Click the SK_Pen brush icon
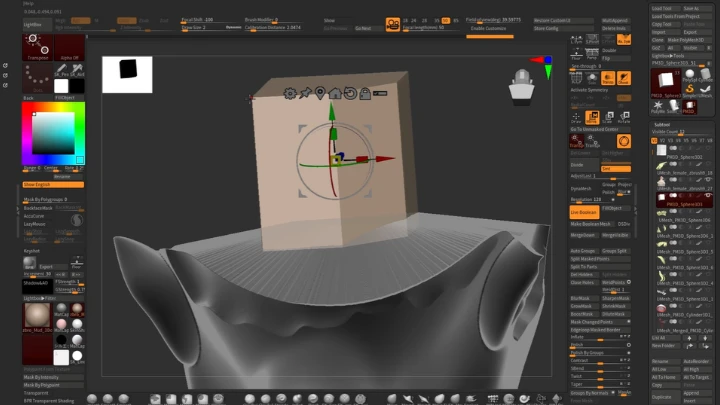Viewport: 720px width, 405px height. click(61, 70)
